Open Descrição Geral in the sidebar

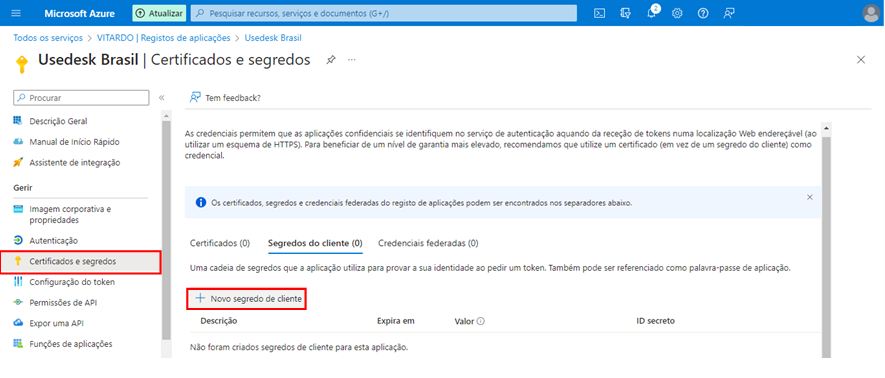58,121
